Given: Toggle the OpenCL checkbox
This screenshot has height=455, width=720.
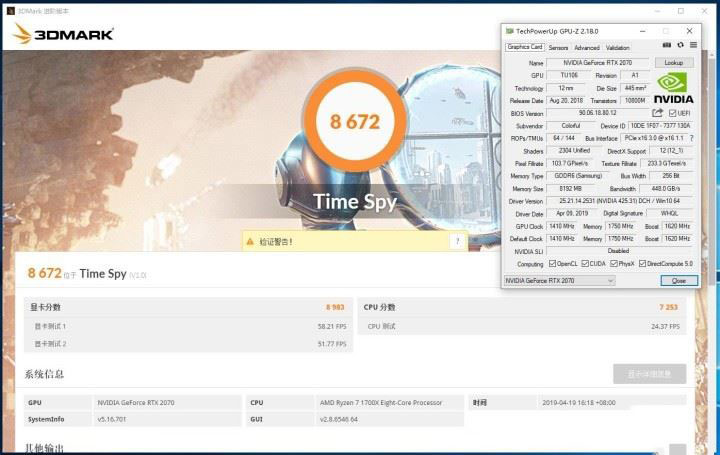Looking at the screenshot, I should (x=552, y=264).
